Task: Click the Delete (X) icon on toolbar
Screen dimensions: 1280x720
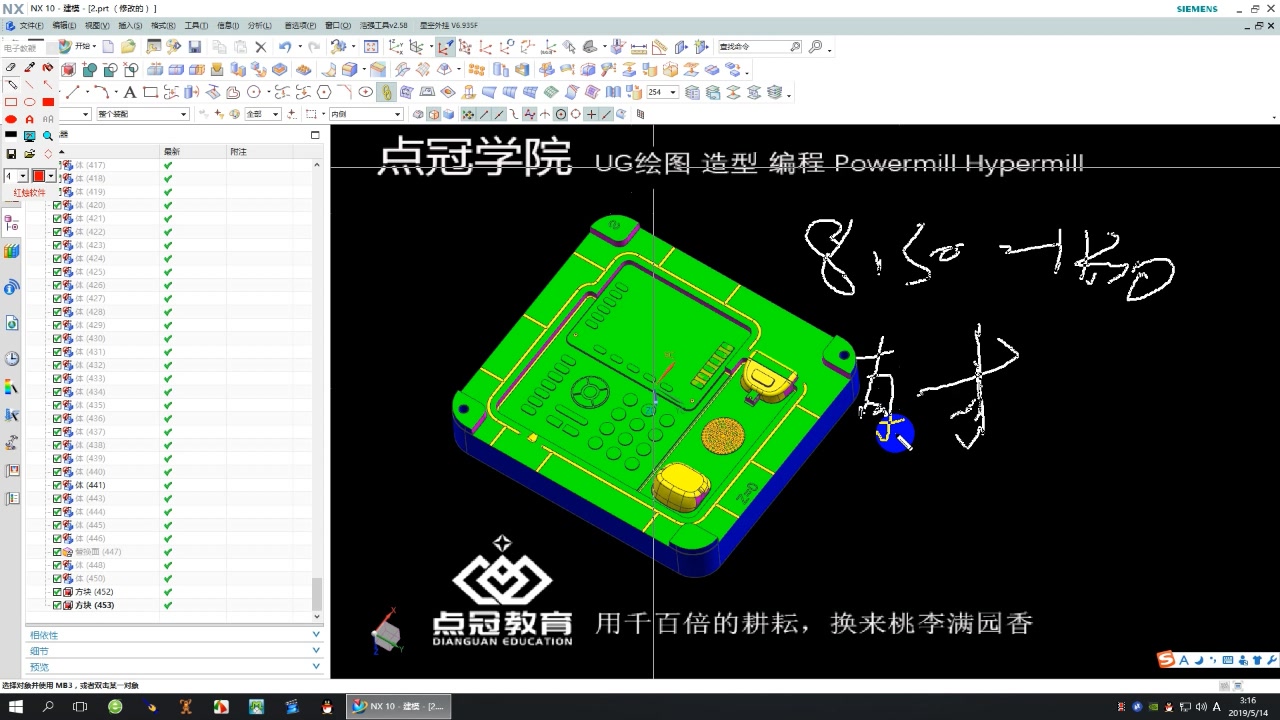Action: (x=261, y=47)
